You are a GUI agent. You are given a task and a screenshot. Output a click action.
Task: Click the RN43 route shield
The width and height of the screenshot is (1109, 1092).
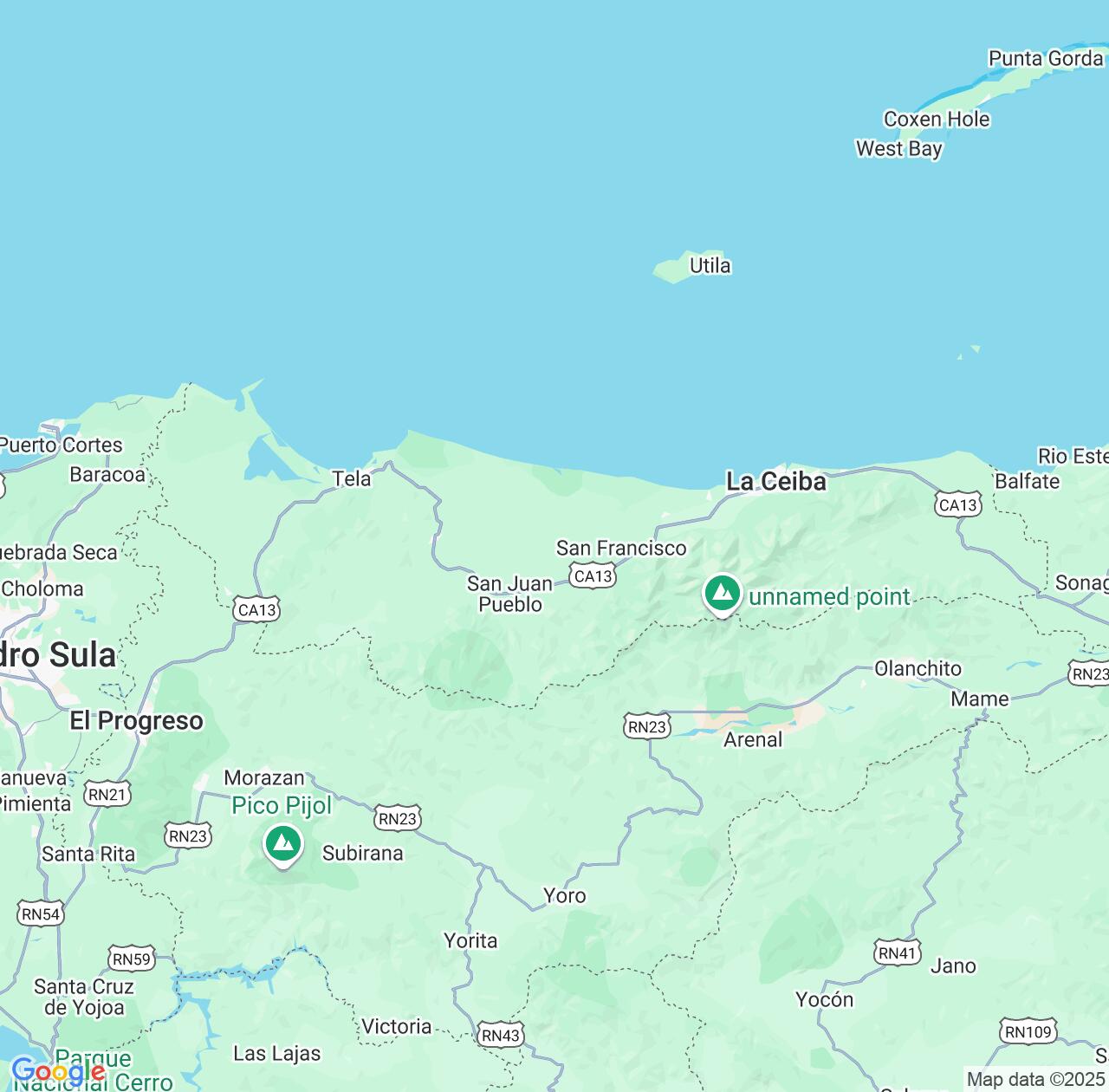point(500,1035)
